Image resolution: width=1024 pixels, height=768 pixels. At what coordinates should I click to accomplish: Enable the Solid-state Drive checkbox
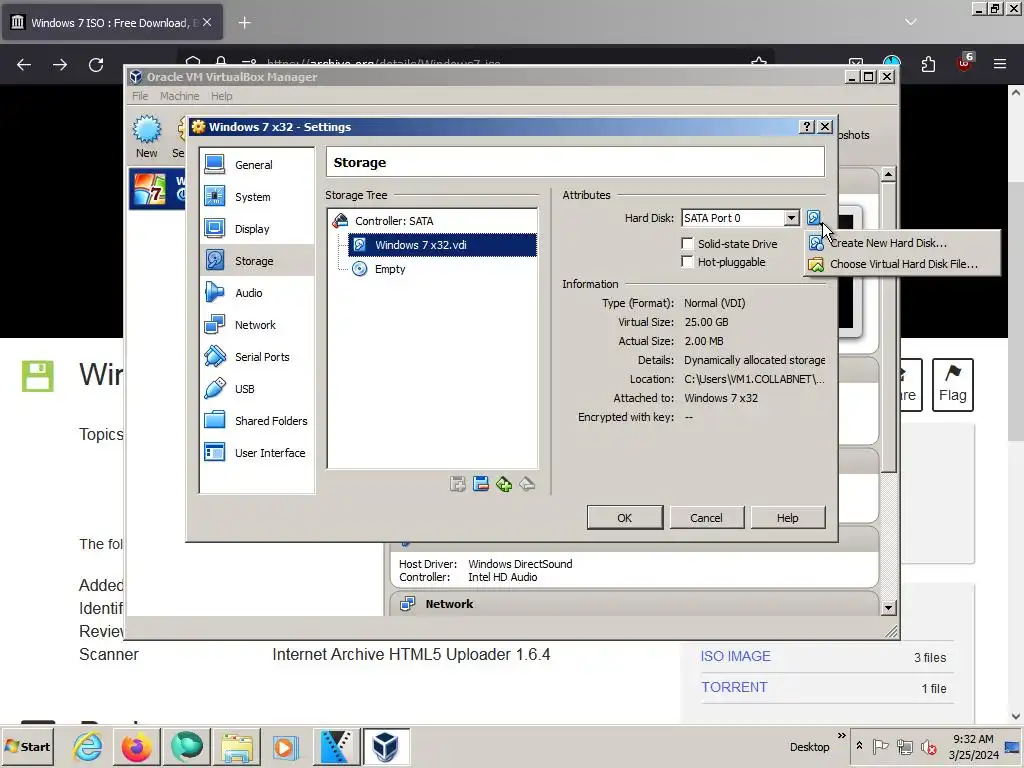click(x=687, y=244)
